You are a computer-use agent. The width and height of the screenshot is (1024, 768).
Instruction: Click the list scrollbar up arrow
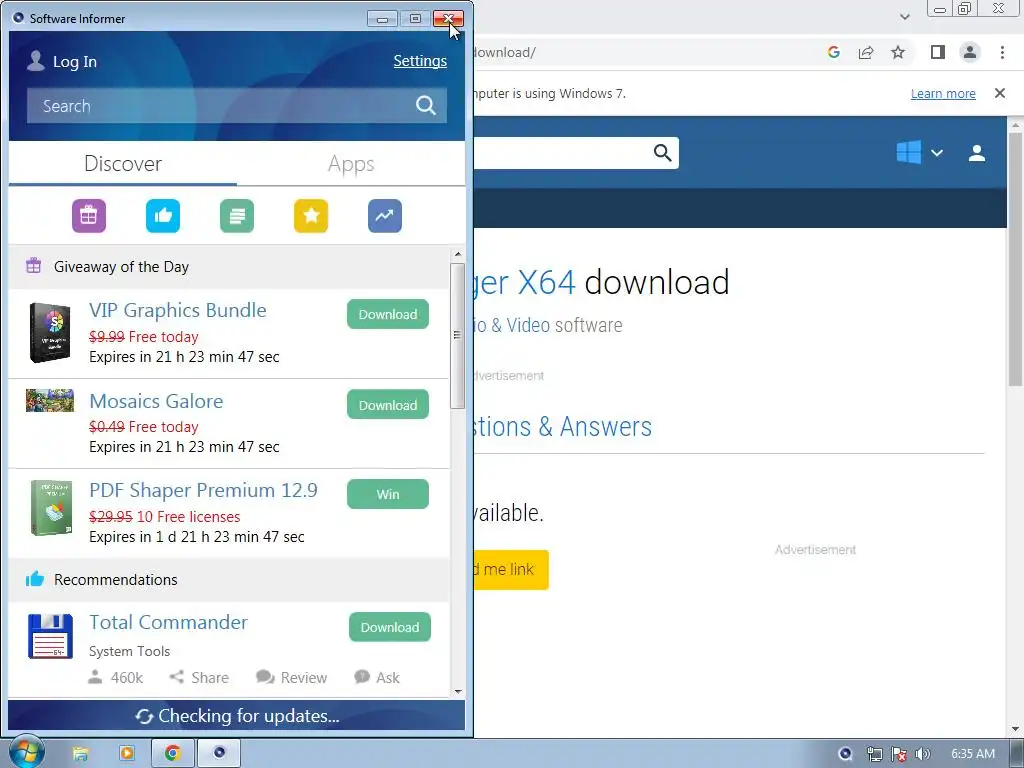pyautogui.click(x=458, y=254)
